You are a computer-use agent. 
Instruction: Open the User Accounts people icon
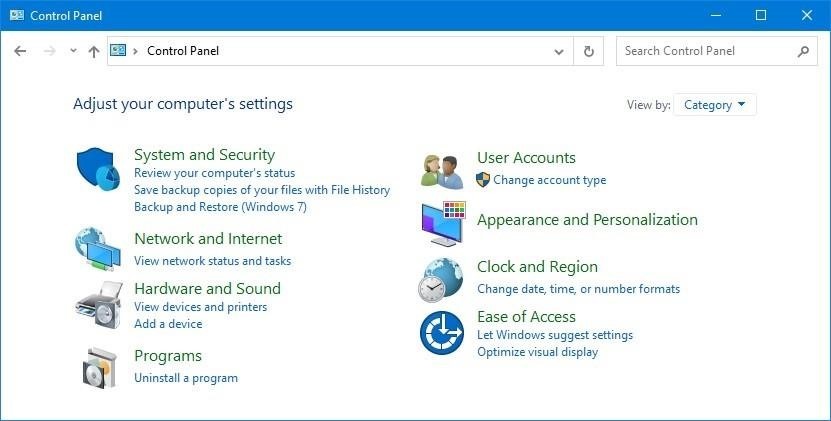pyautogui.click(x=442, y=171)
